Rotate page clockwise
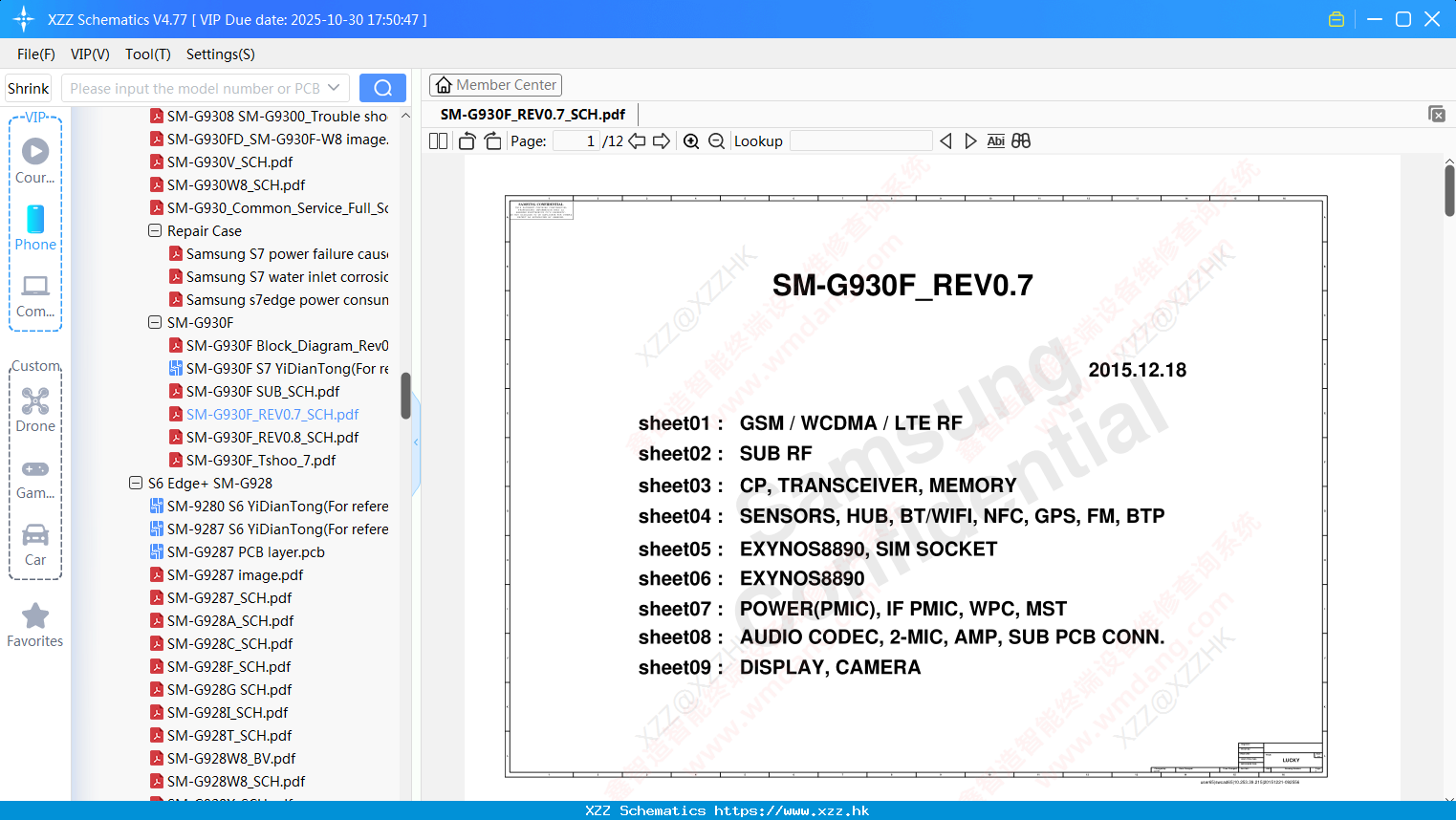This screenshot has height=820, width=1456. coord(492,140)
